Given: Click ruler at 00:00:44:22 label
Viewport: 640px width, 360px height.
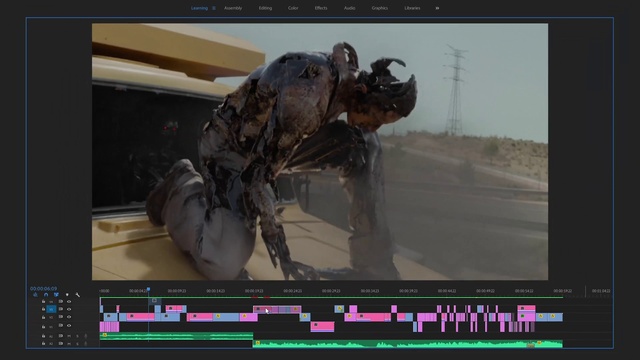Looking at the screenshot, I should tap(447, 291).
